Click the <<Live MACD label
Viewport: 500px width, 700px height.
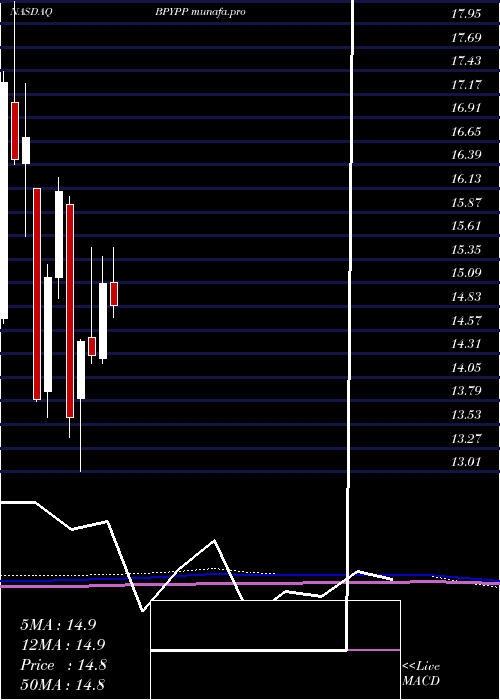pyautogui.click(x=421, y=673)
